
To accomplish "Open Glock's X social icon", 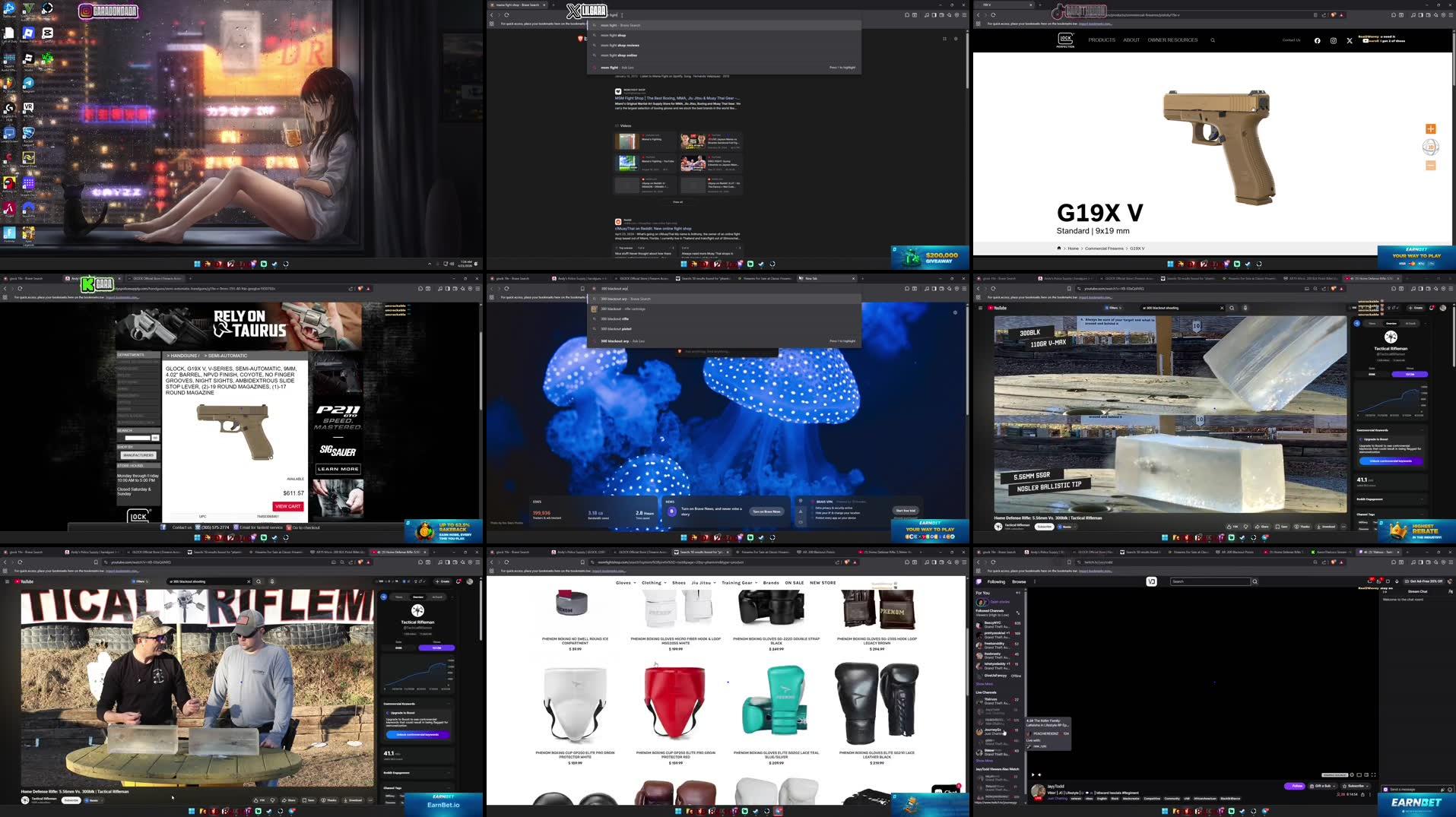I will point(1350,40).
